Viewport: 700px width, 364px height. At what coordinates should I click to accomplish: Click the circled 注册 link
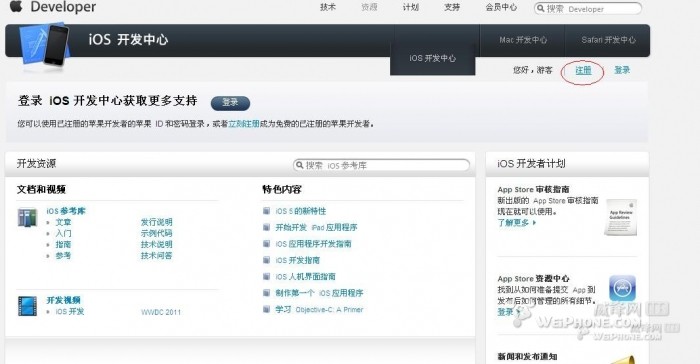[x=583, y=70]
